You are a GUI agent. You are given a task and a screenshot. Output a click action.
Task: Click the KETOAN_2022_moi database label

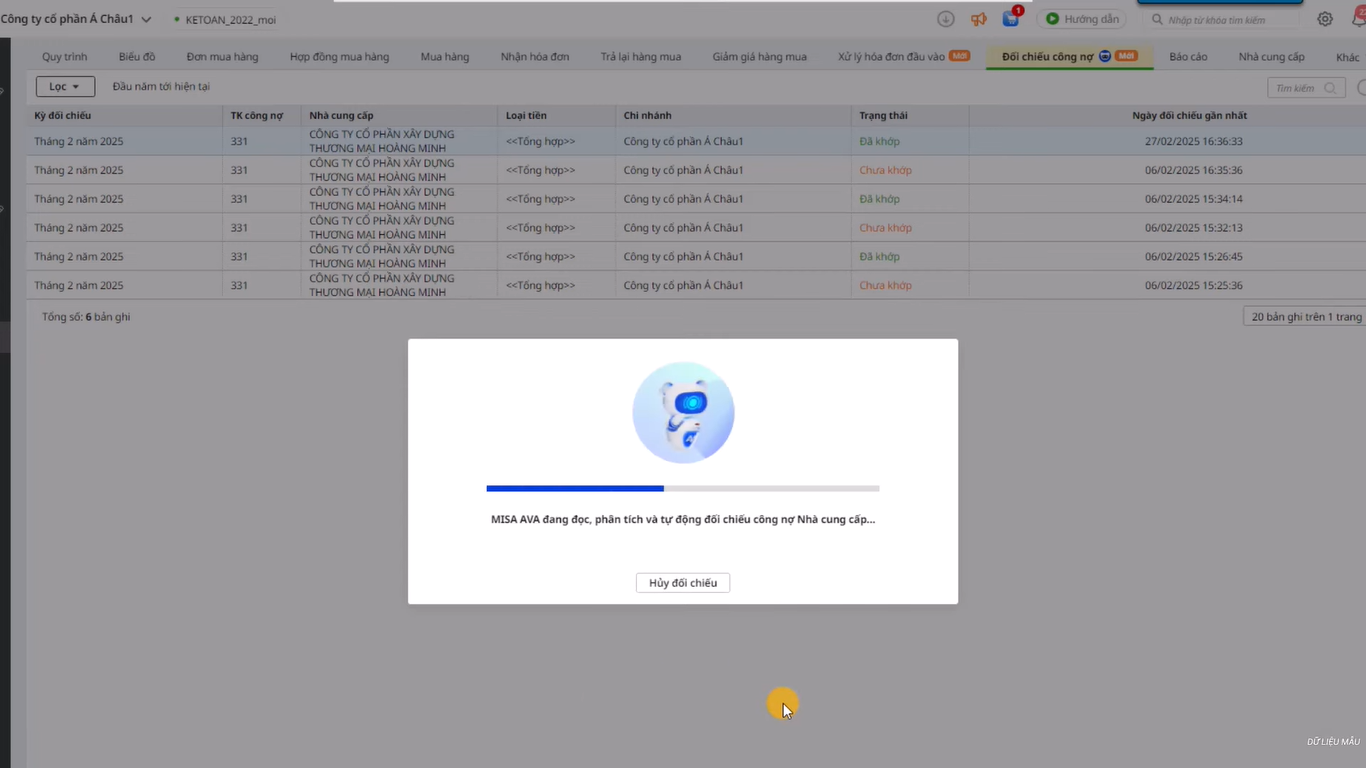[230, 20]
